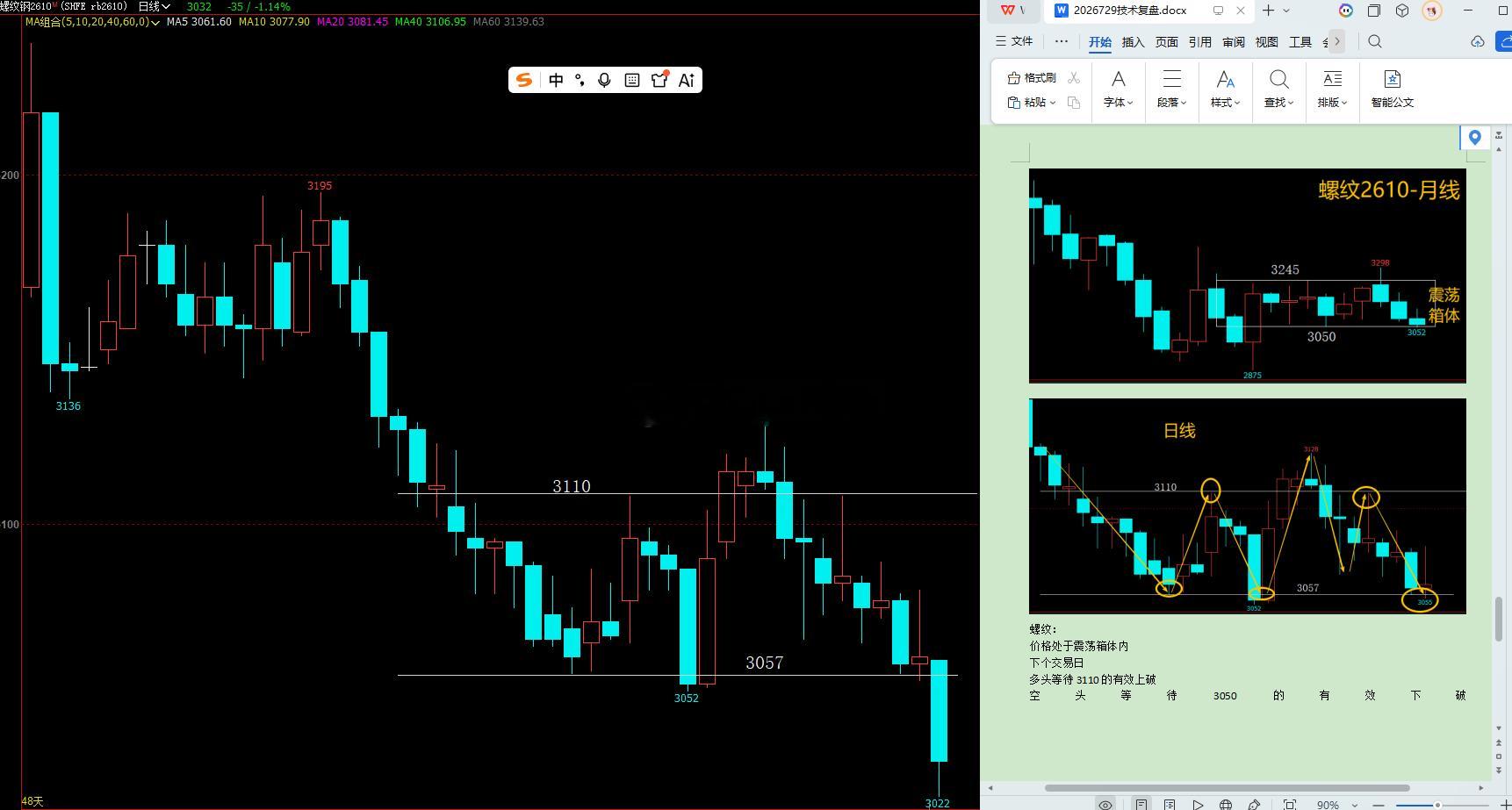Click the 格式刷 format painter button

click(1032, 78)
